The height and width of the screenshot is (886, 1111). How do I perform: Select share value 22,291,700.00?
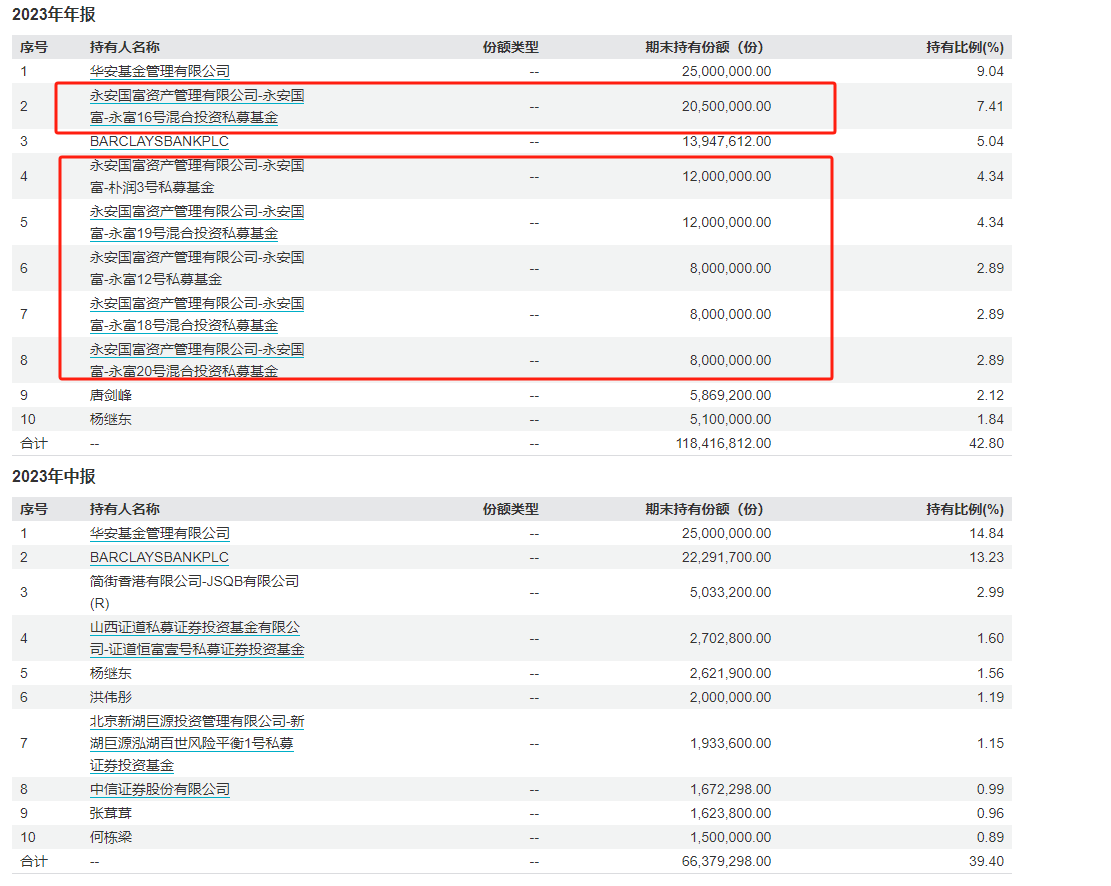click(726, 558)
